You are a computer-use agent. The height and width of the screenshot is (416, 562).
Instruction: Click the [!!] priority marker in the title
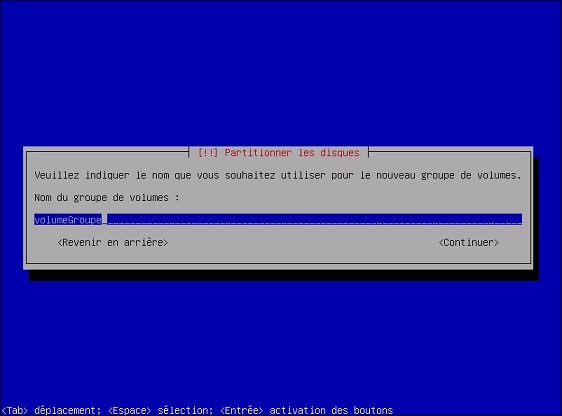tap(208, 153)
